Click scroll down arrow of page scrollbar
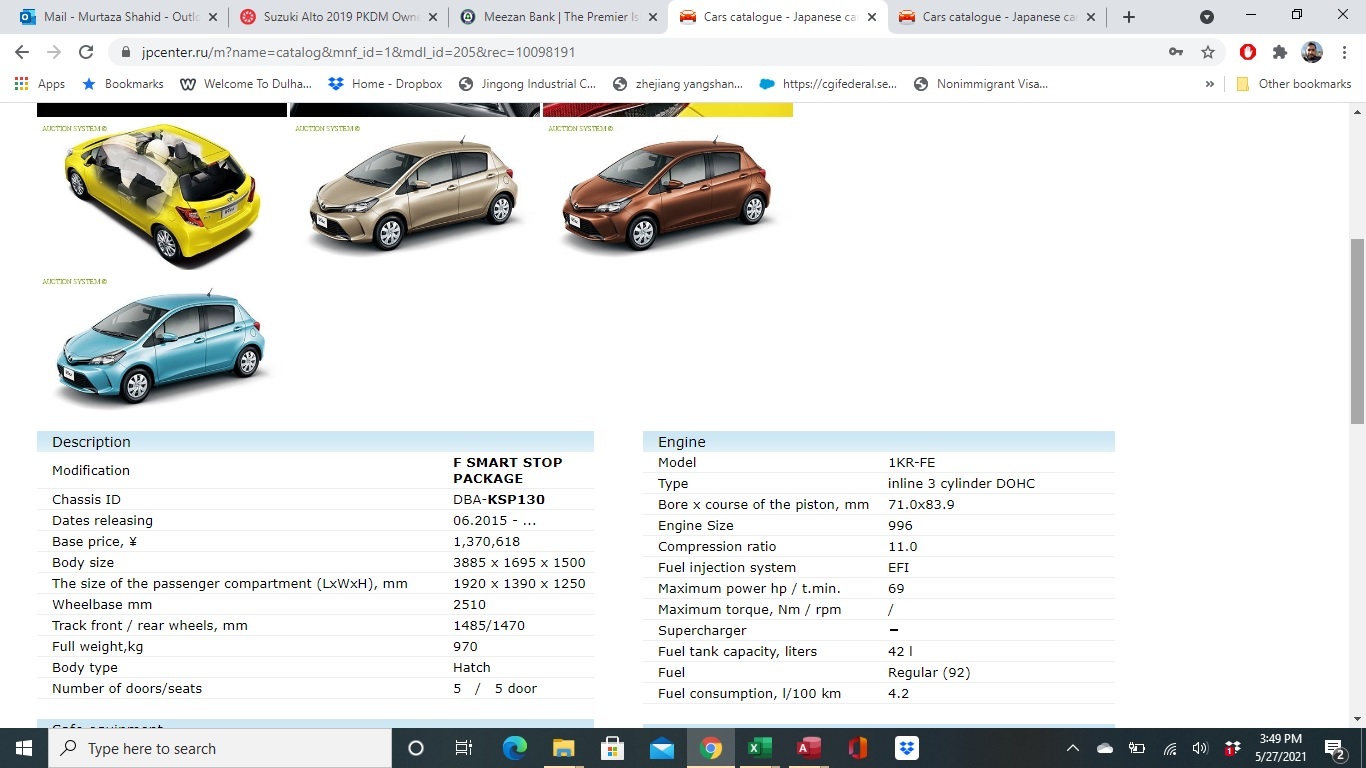The height and width of the screenshot is (768, 1366). [1357, 718]
